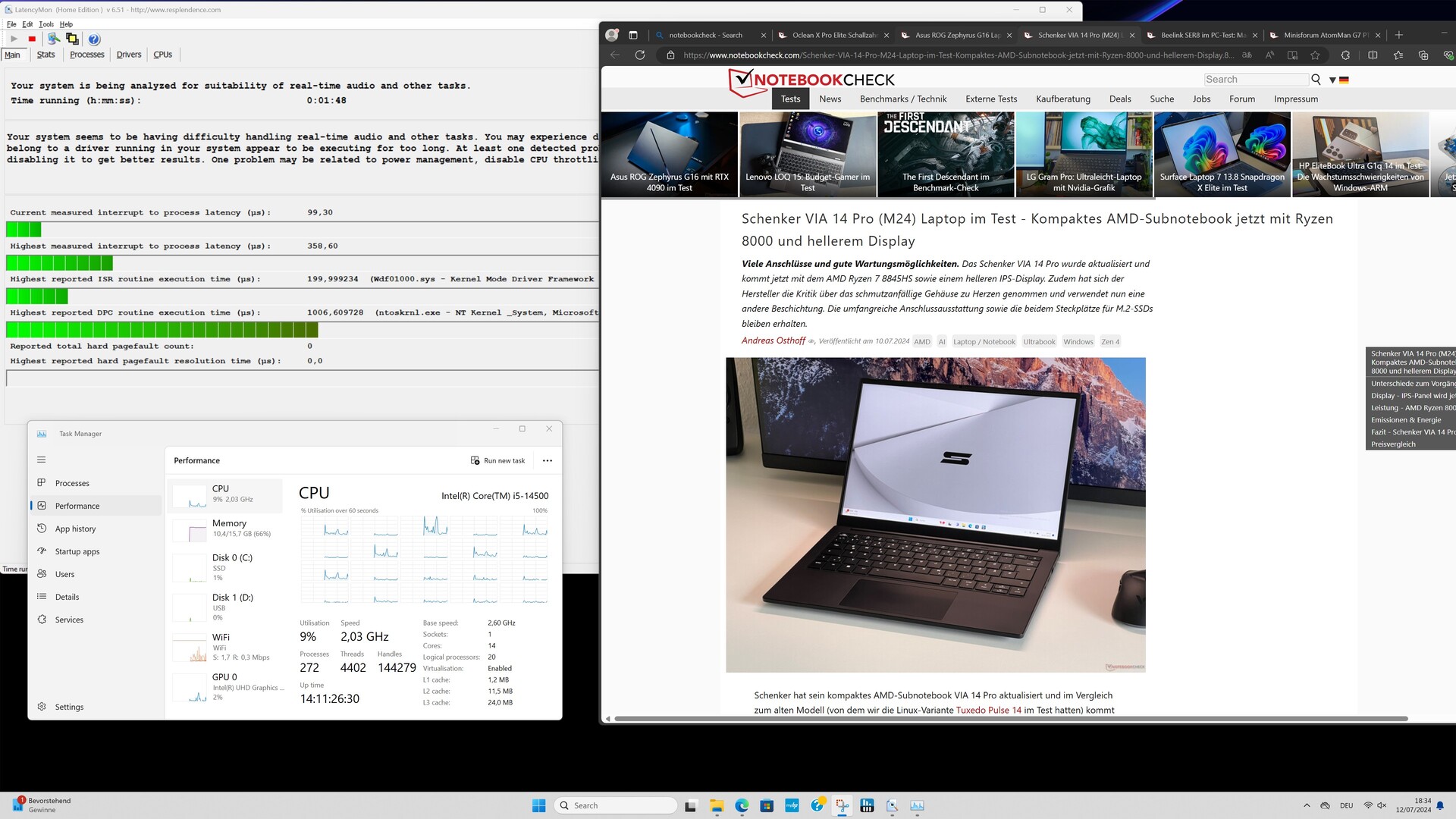The width and height of the screenshot is (1456, 819).
Task: Click the LatencyMon blue help icon
Action: point(94,39)
